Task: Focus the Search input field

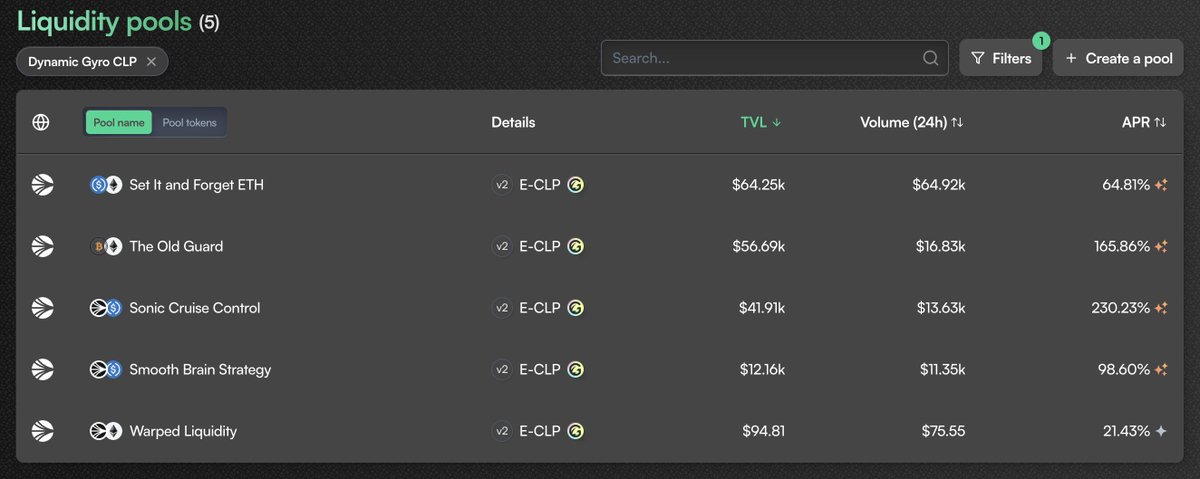Action: point(775,58)
